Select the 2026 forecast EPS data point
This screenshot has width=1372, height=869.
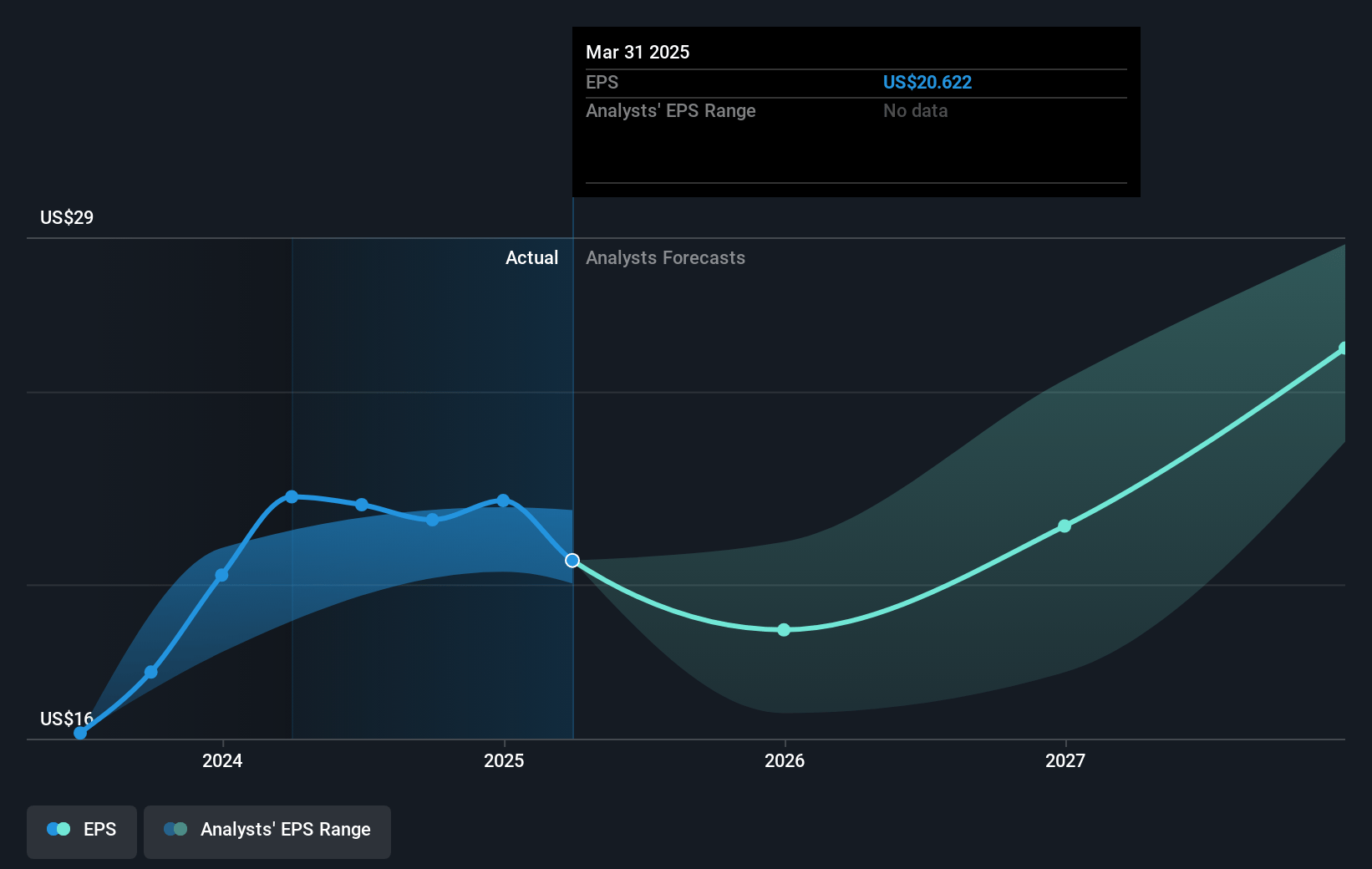click(784, 630)
